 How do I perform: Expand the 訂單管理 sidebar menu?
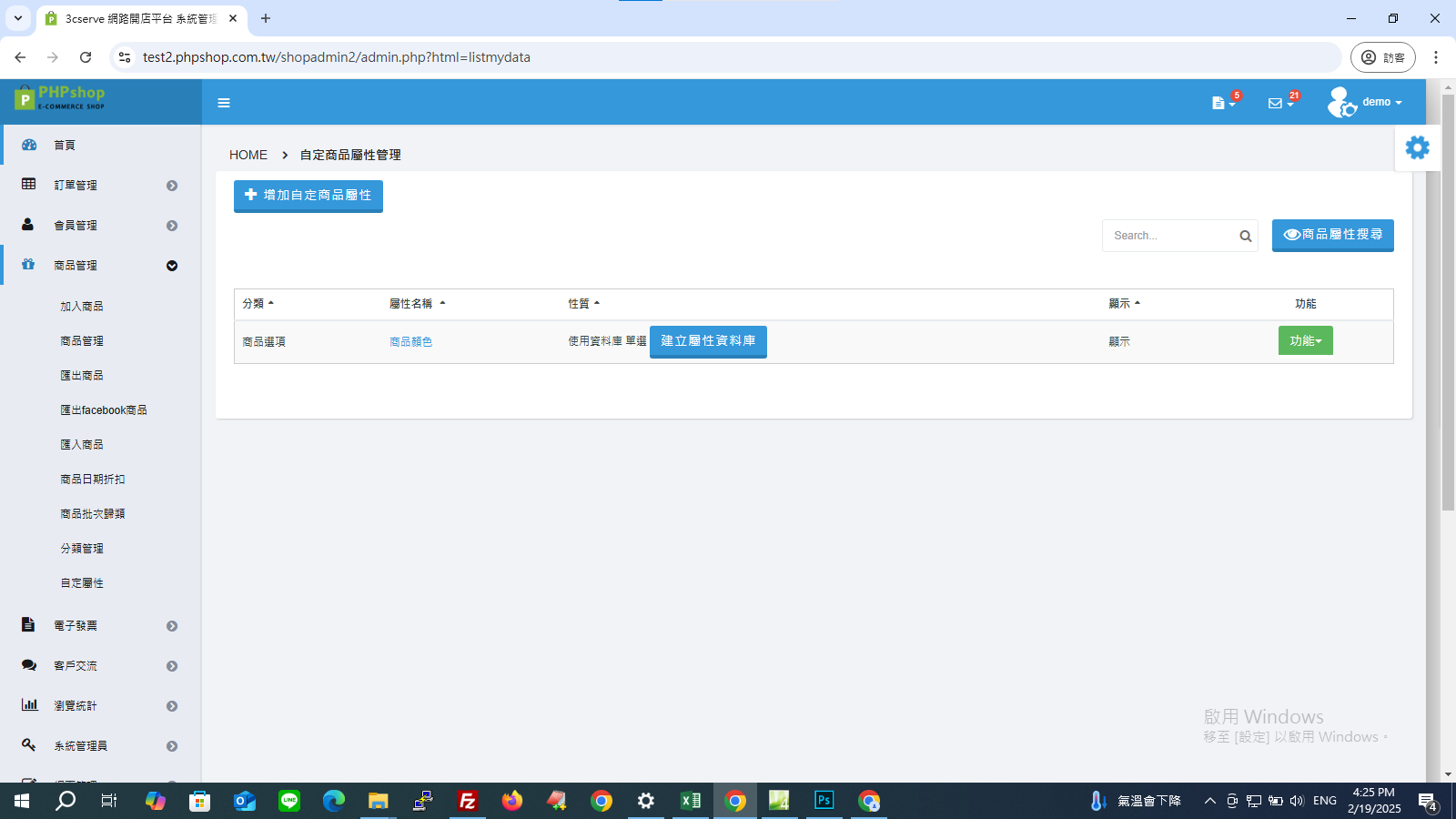point(100,185)
